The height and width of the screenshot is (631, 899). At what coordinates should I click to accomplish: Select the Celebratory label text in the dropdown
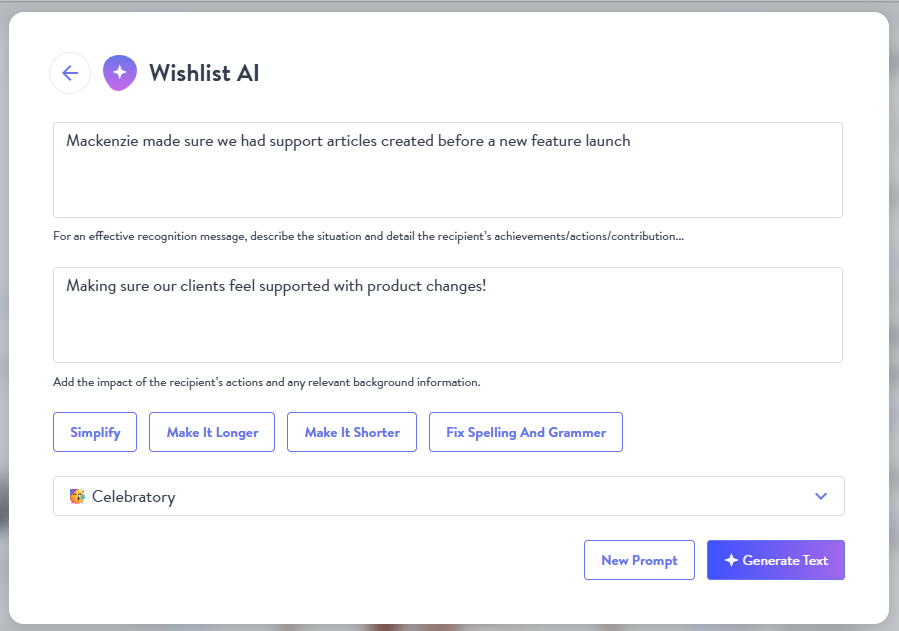click(134, 496)
